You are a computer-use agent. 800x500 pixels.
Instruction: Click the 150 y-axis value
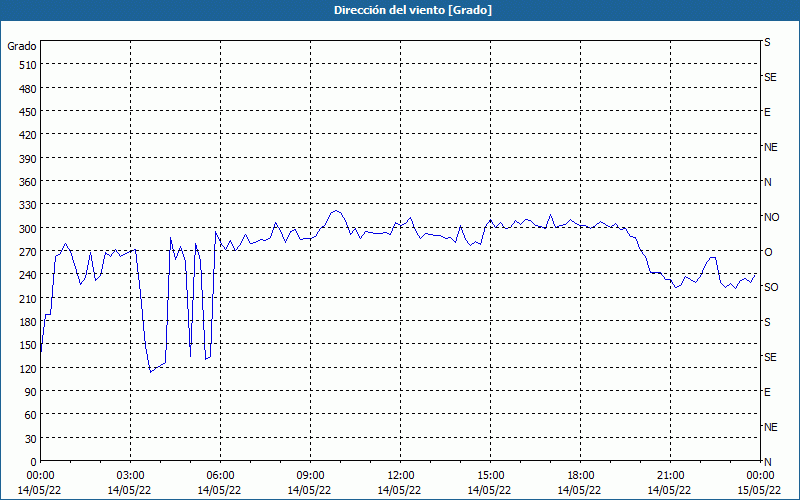tap(29, 345)
